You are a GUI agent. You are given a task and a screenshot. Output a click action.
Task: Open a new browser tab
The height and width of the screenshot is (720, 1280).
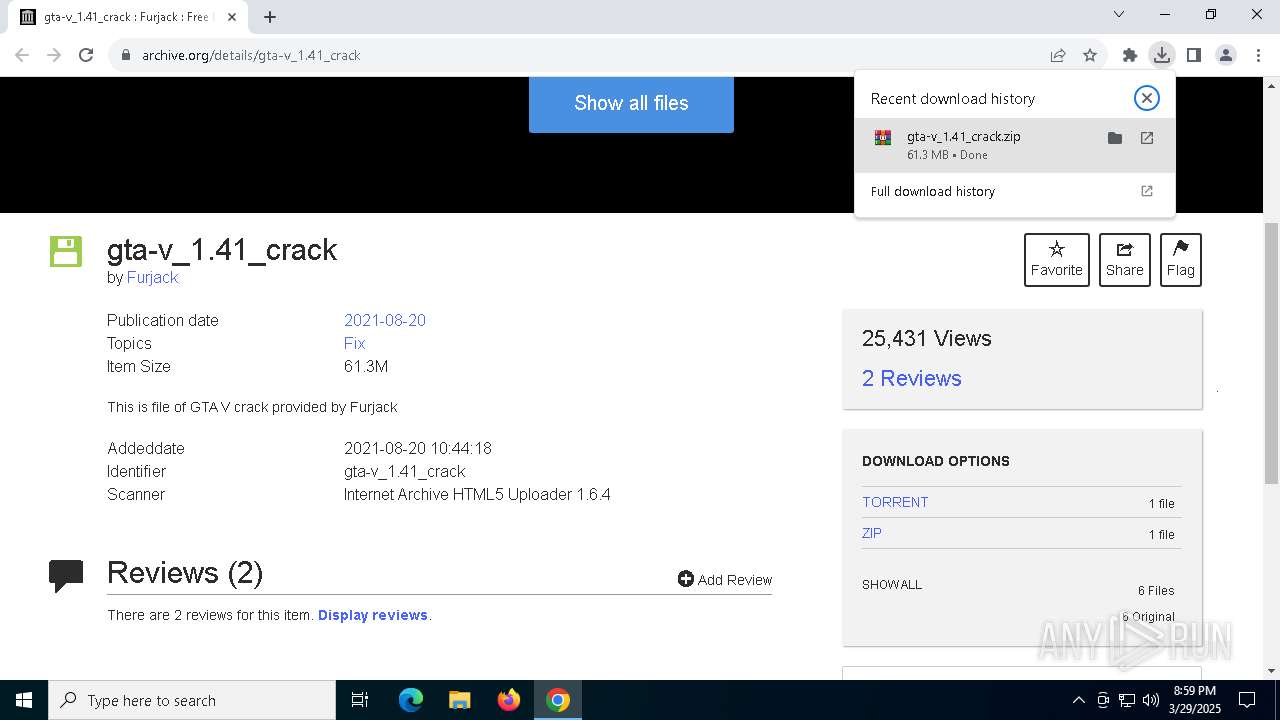pos(269,16)
